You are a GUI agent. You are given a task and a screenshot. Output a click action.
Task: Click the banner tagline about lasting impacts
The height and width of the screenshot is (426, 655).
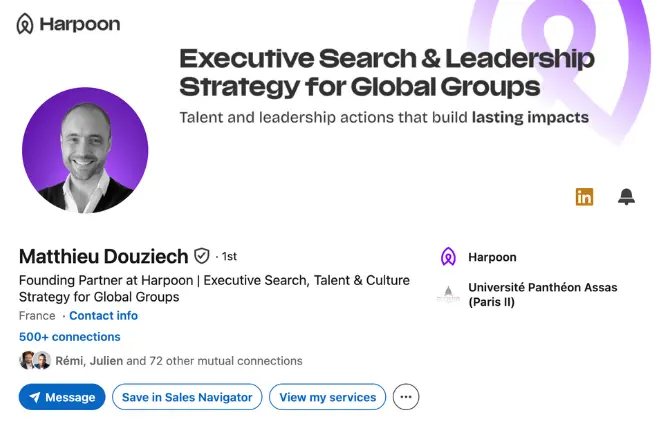click(x=384, y=117)
